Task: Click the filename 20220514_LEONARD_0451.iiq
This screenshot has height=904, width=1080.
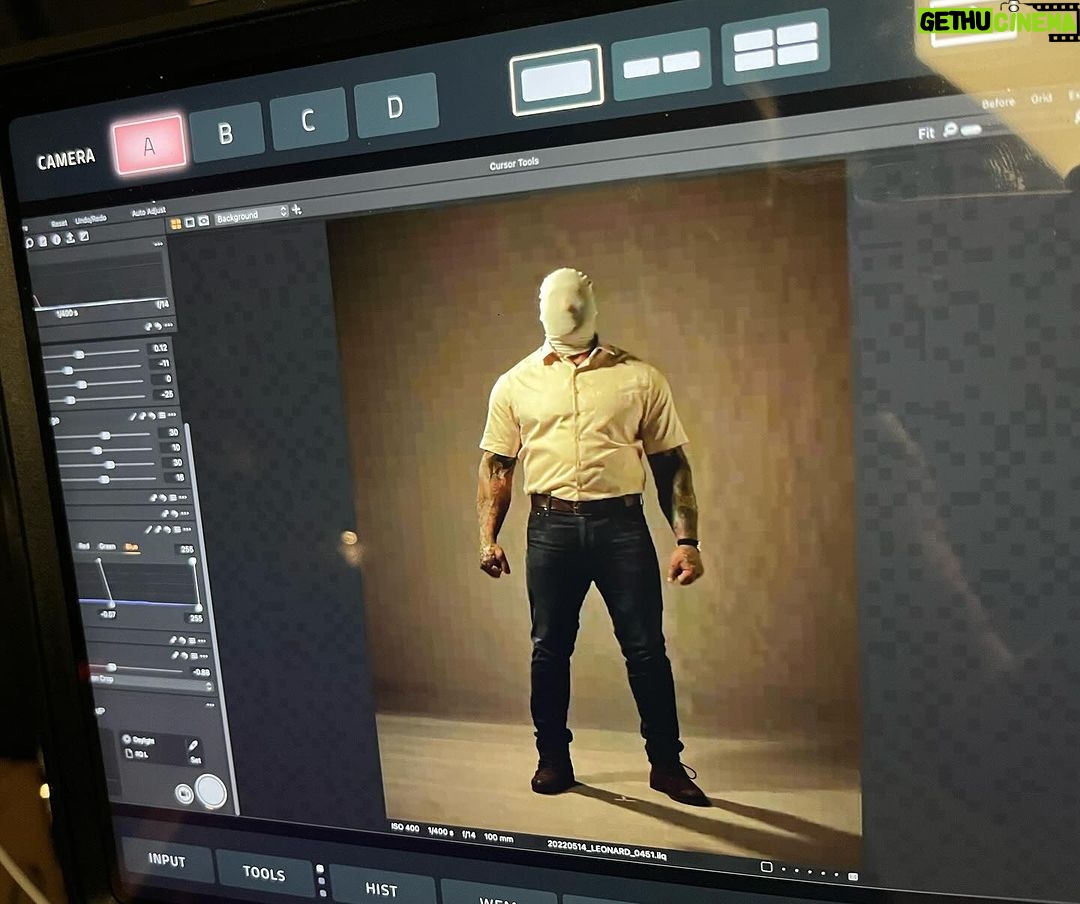Action: point(607,849)
